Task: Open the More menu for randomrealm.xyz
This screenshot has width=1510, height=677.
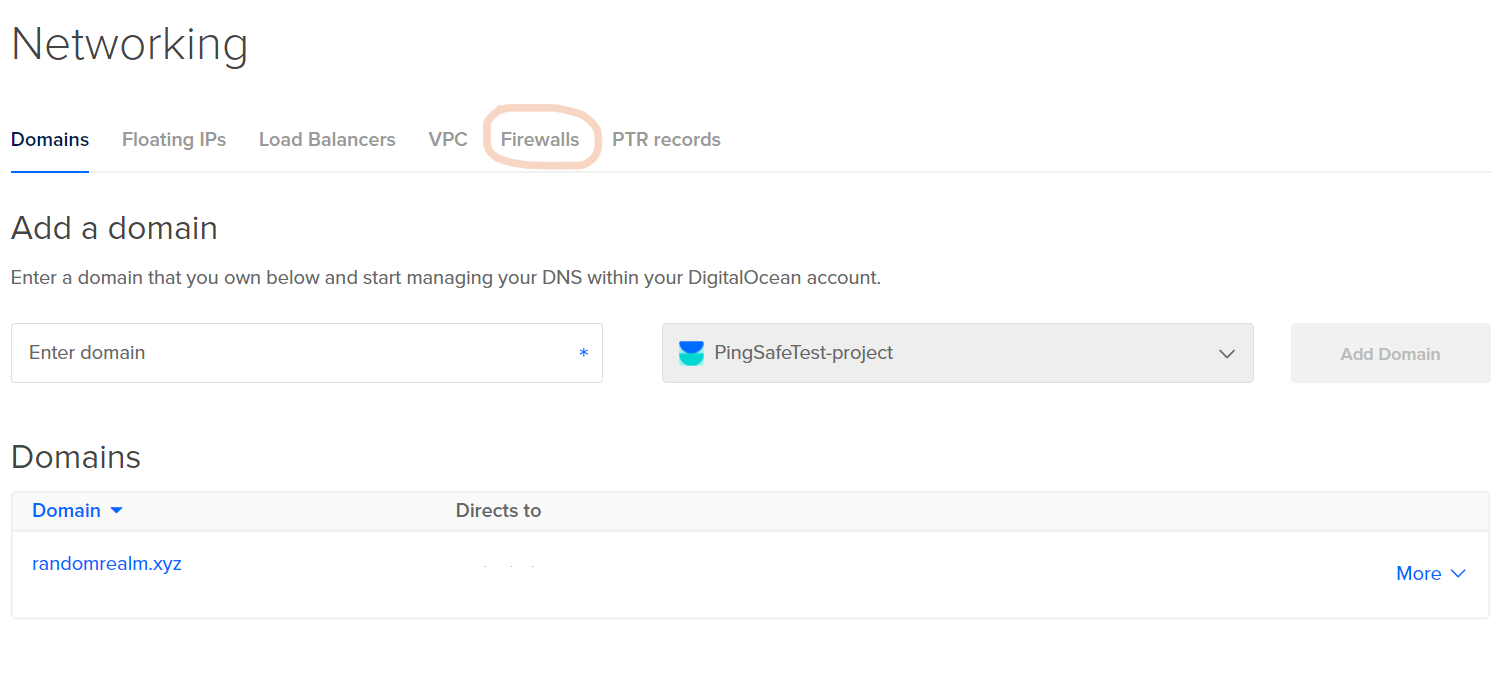Action: point(1419,574)
